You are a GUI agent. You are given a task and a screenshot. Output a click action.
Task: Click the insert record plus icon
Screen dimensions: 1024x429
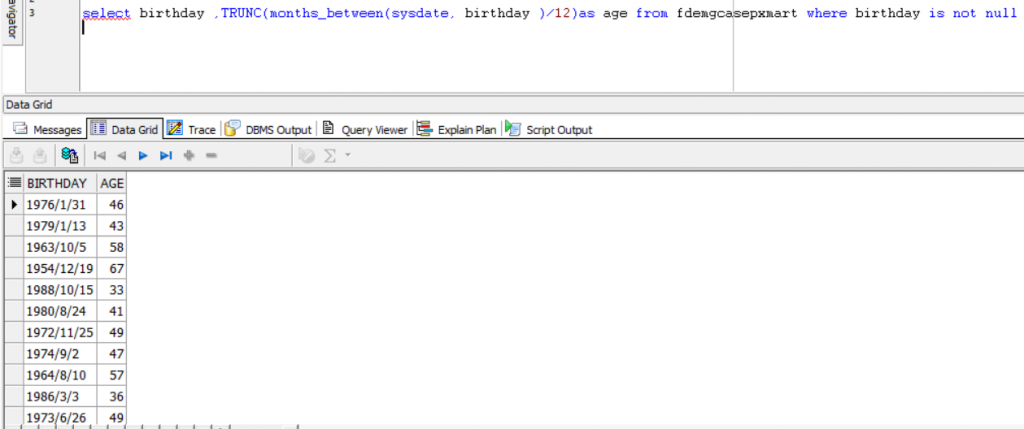[x=189, y=155]
